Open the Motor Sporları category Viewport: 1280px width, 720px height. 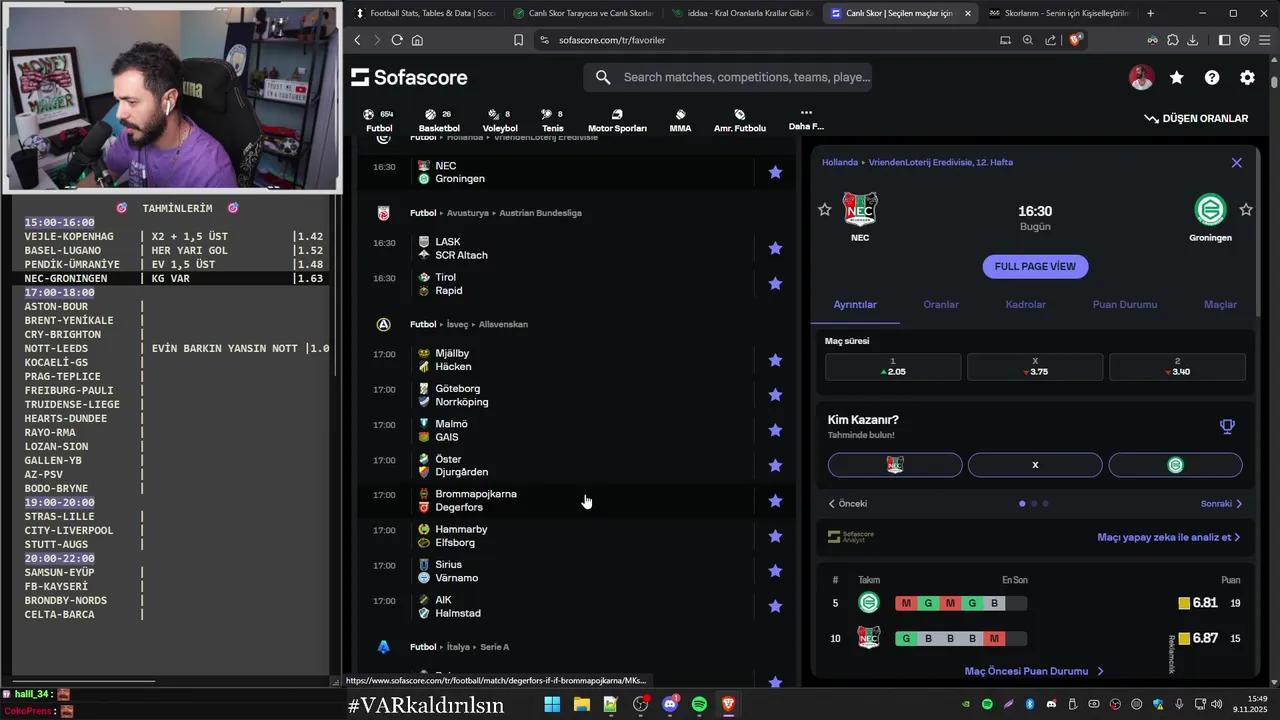click(x=617, y=120)
